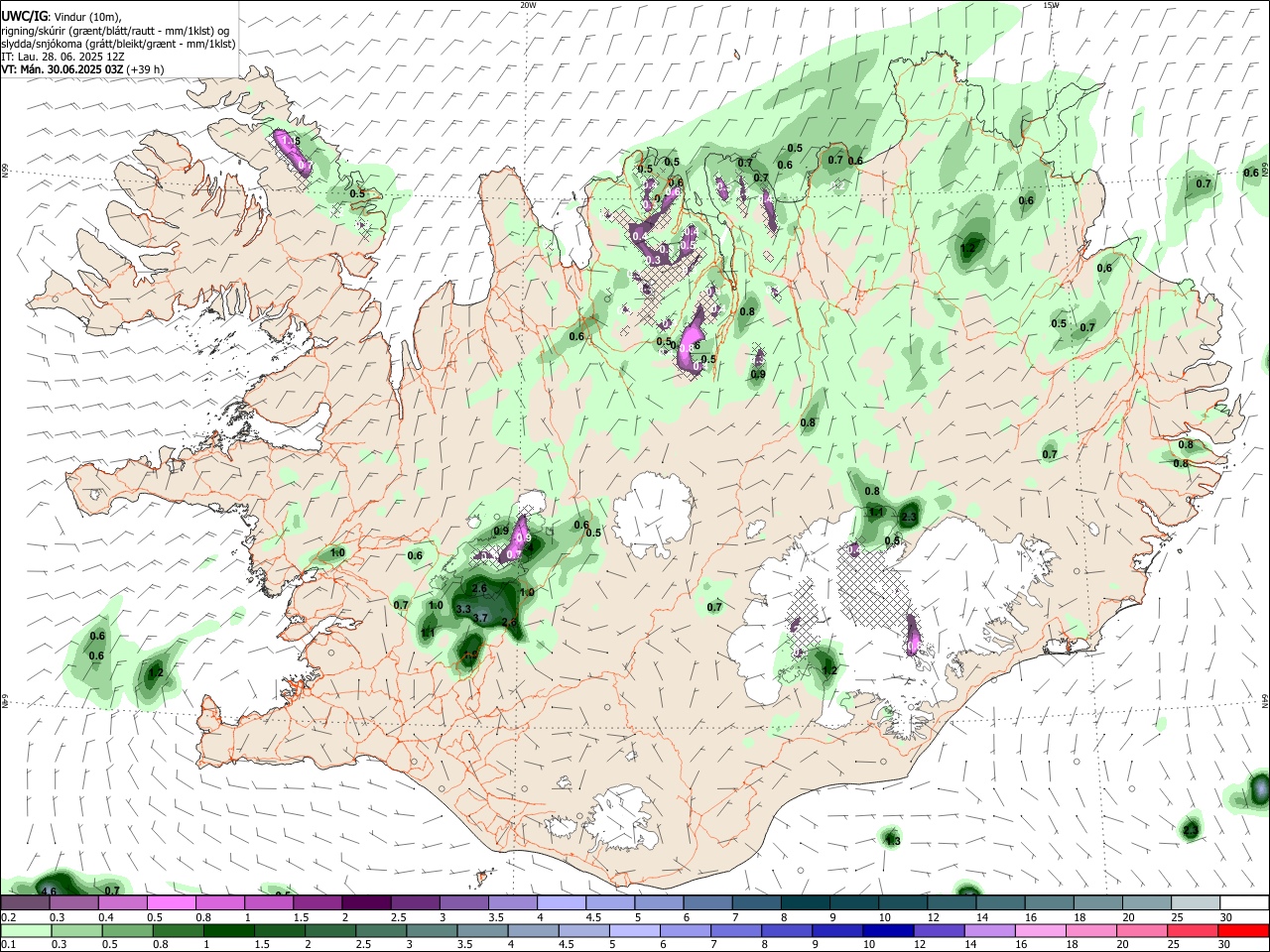Click the pale grey 25 mm snow swatch

(1196, 903)
